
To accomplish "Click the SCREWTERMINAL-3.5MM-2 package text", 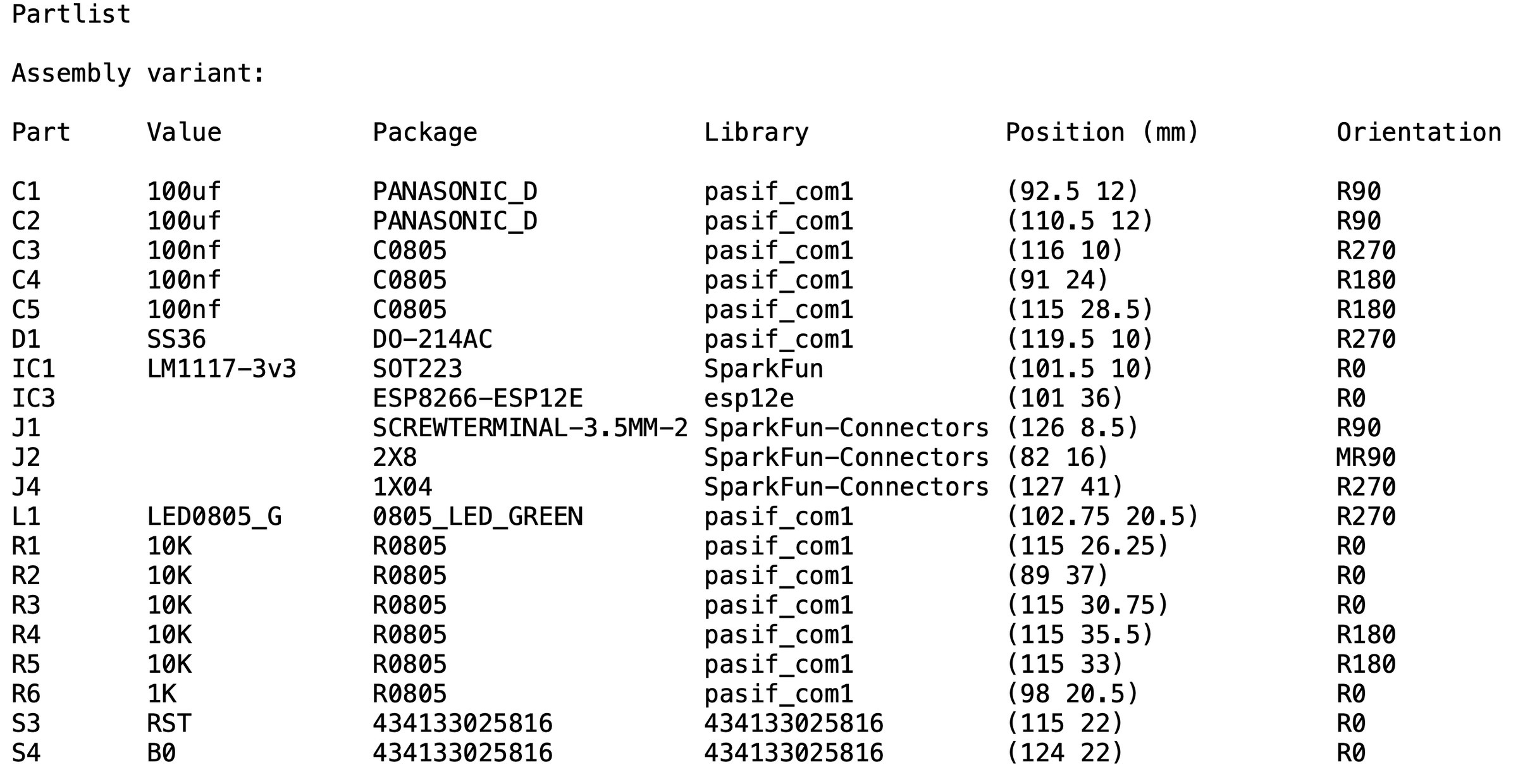I will pyautogui.click(x=529, y=429).
